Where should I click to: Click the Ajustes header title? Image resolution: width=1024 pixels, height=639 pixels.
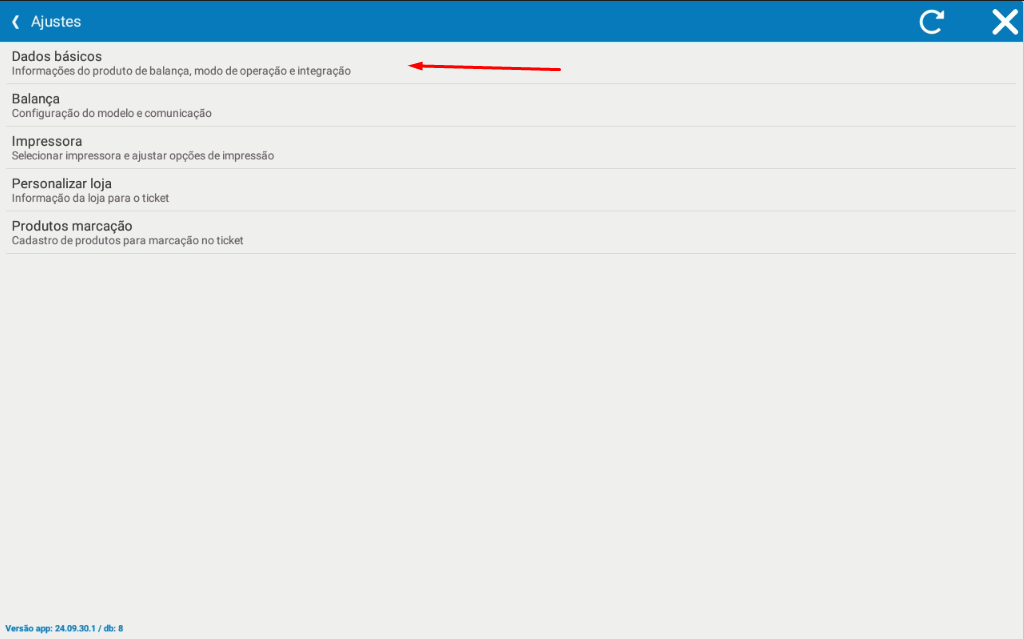point(56,21)
